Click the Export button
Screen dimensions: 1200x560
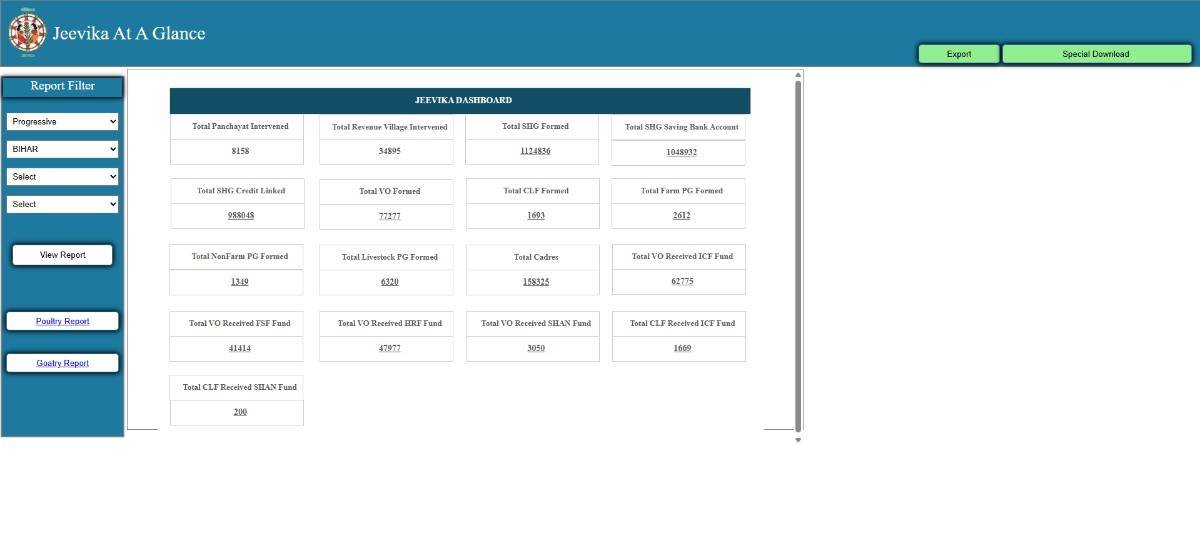958,54
